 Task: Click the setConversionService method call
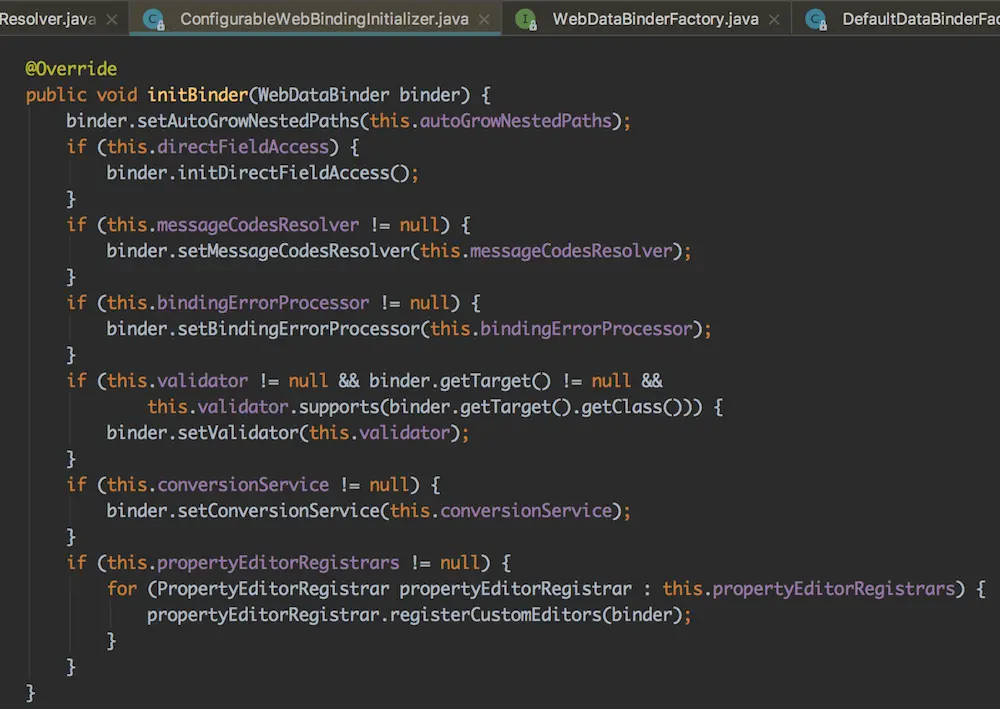coord(283,511)
